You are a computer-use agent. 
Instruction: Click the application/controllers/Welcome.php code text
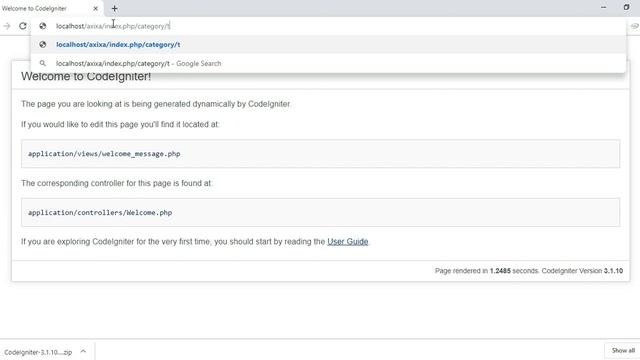coord(100,213)
